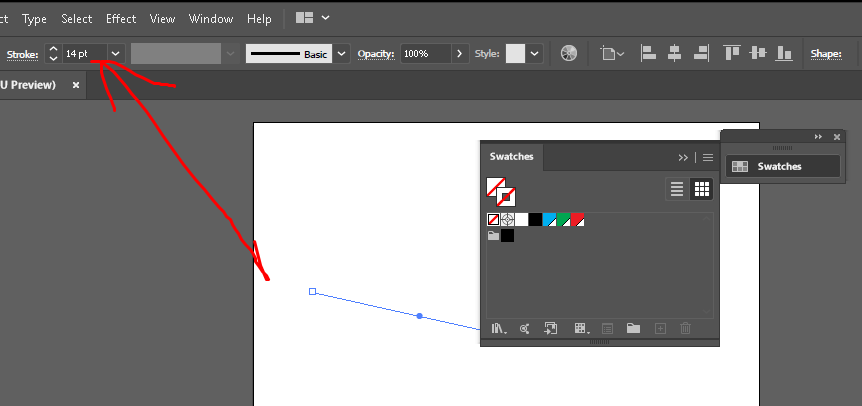
Task: Open Transparency panel via Opacity label
Action: pos(376,54)
